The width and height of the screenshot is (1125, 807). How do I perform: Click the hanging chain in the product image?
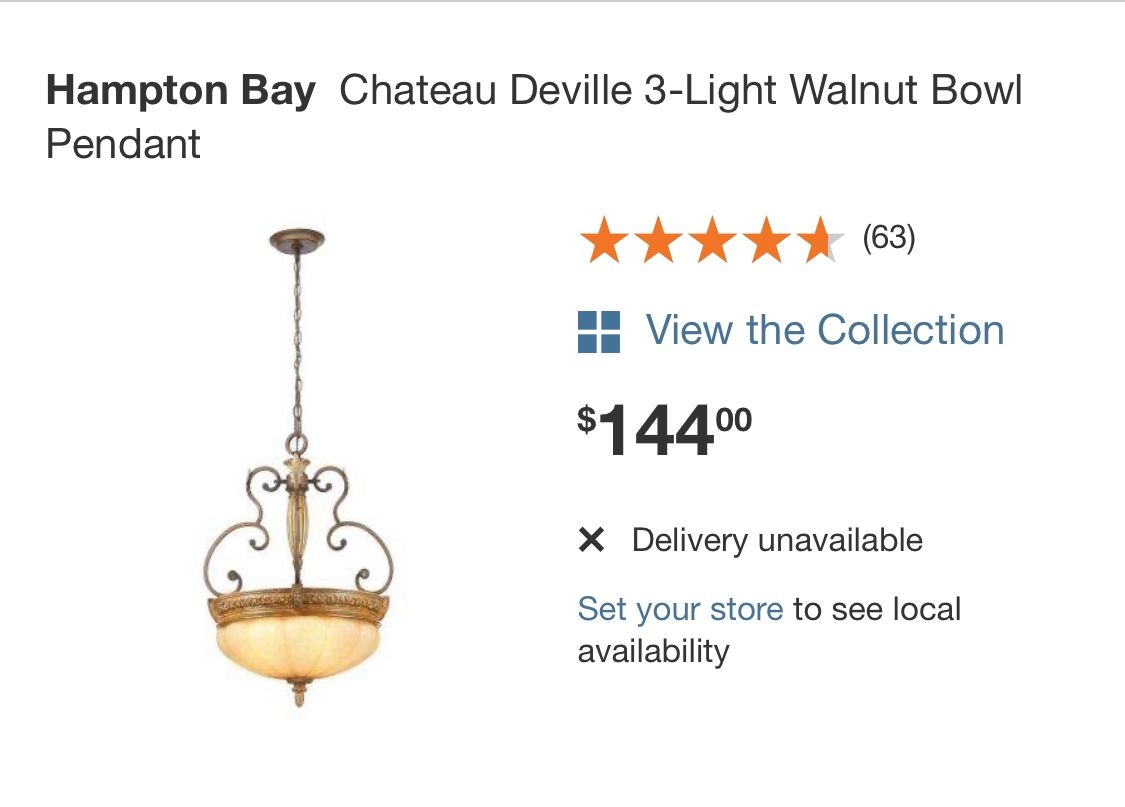pyautogui.click(x=297, y=340)
